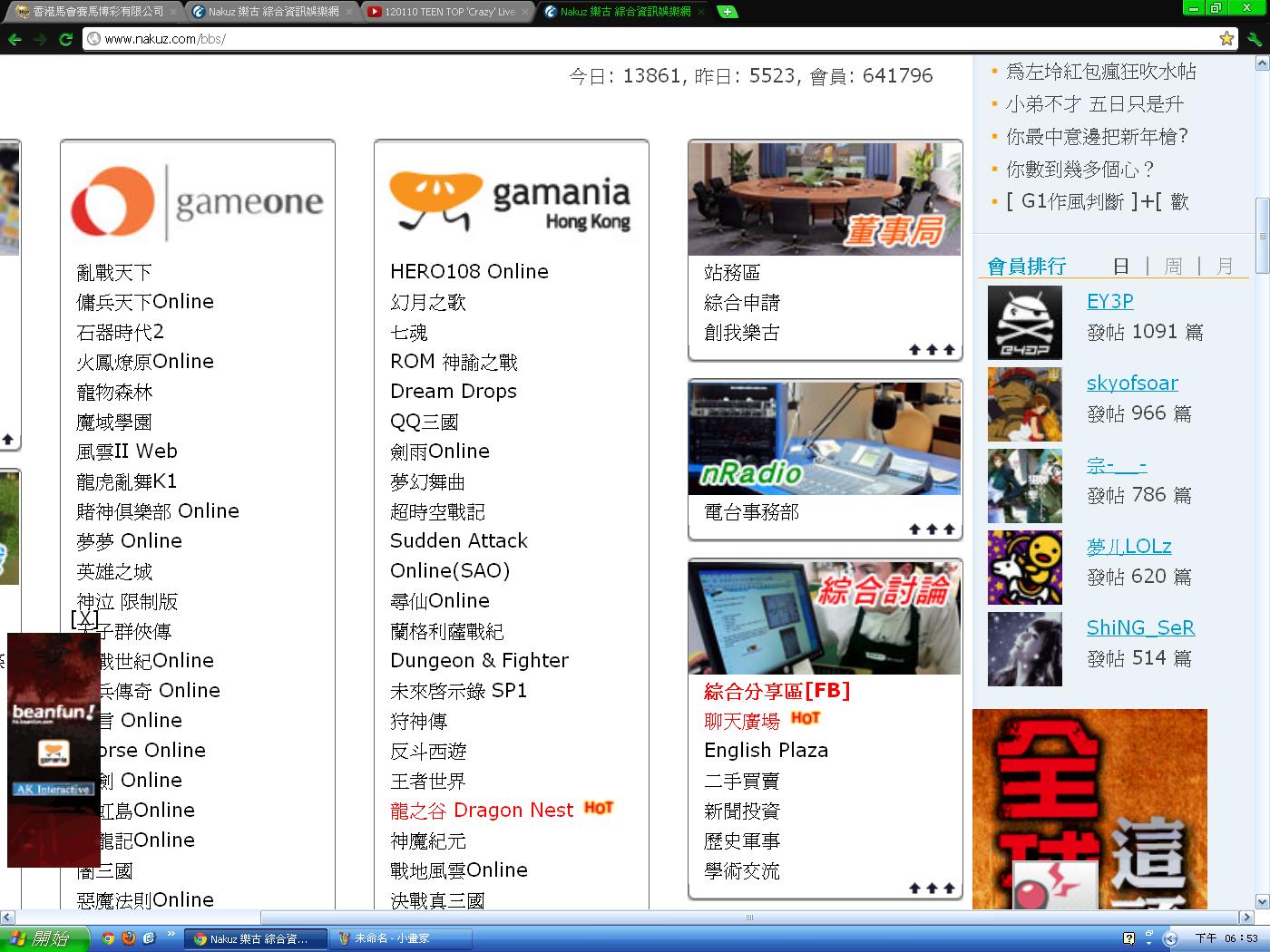Click 夢八LOLz's duck avatar
The image size is (1270, 952).
[x=1024, y=568]
